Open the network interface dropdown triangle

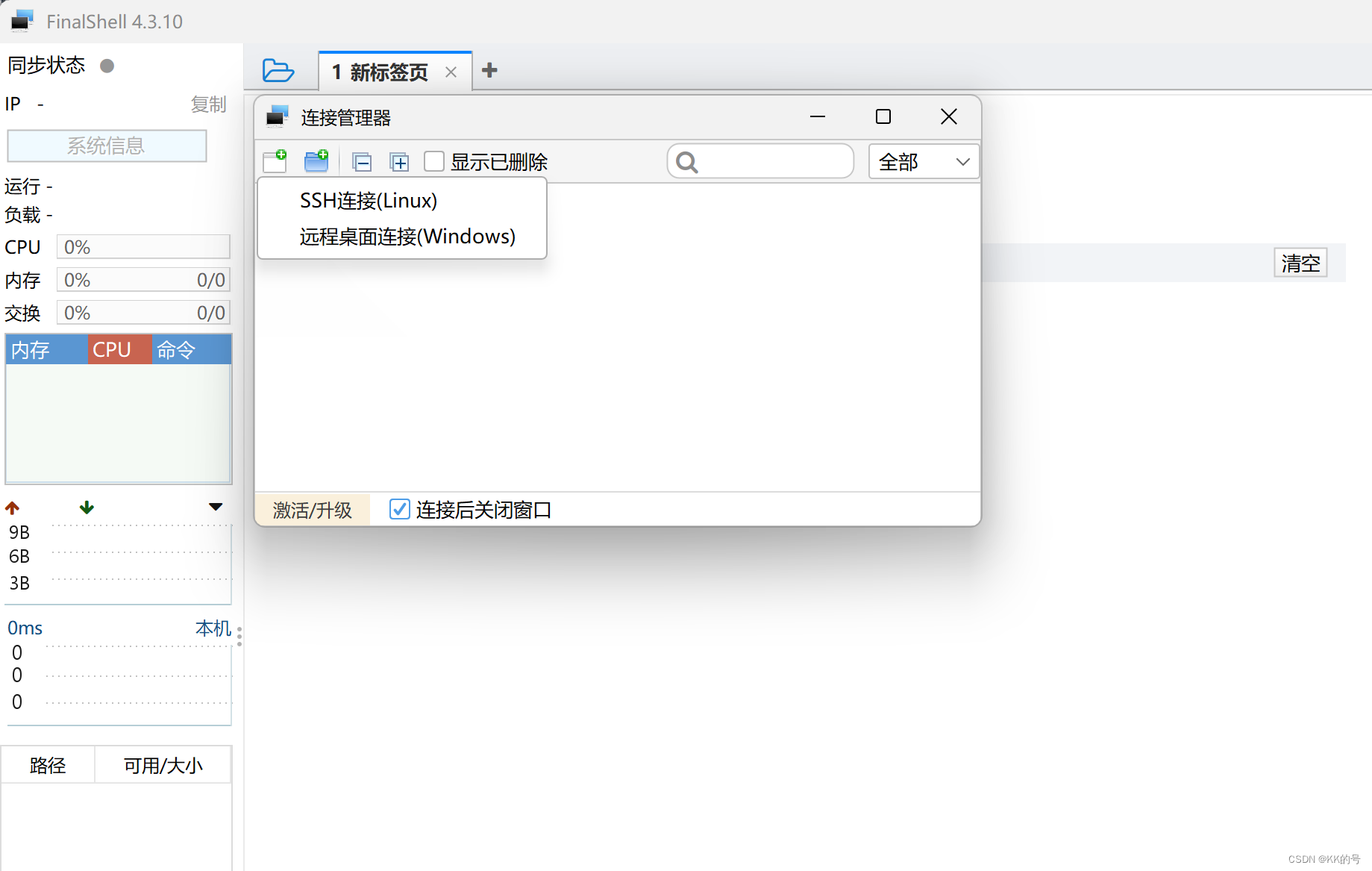coord(216,507)
